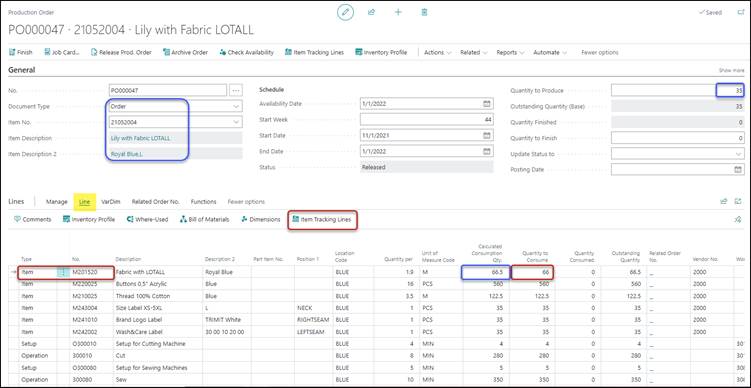Click the No. field assist ellipsis button
This screenshot has width=751, height=388.
tap(236, 90)
